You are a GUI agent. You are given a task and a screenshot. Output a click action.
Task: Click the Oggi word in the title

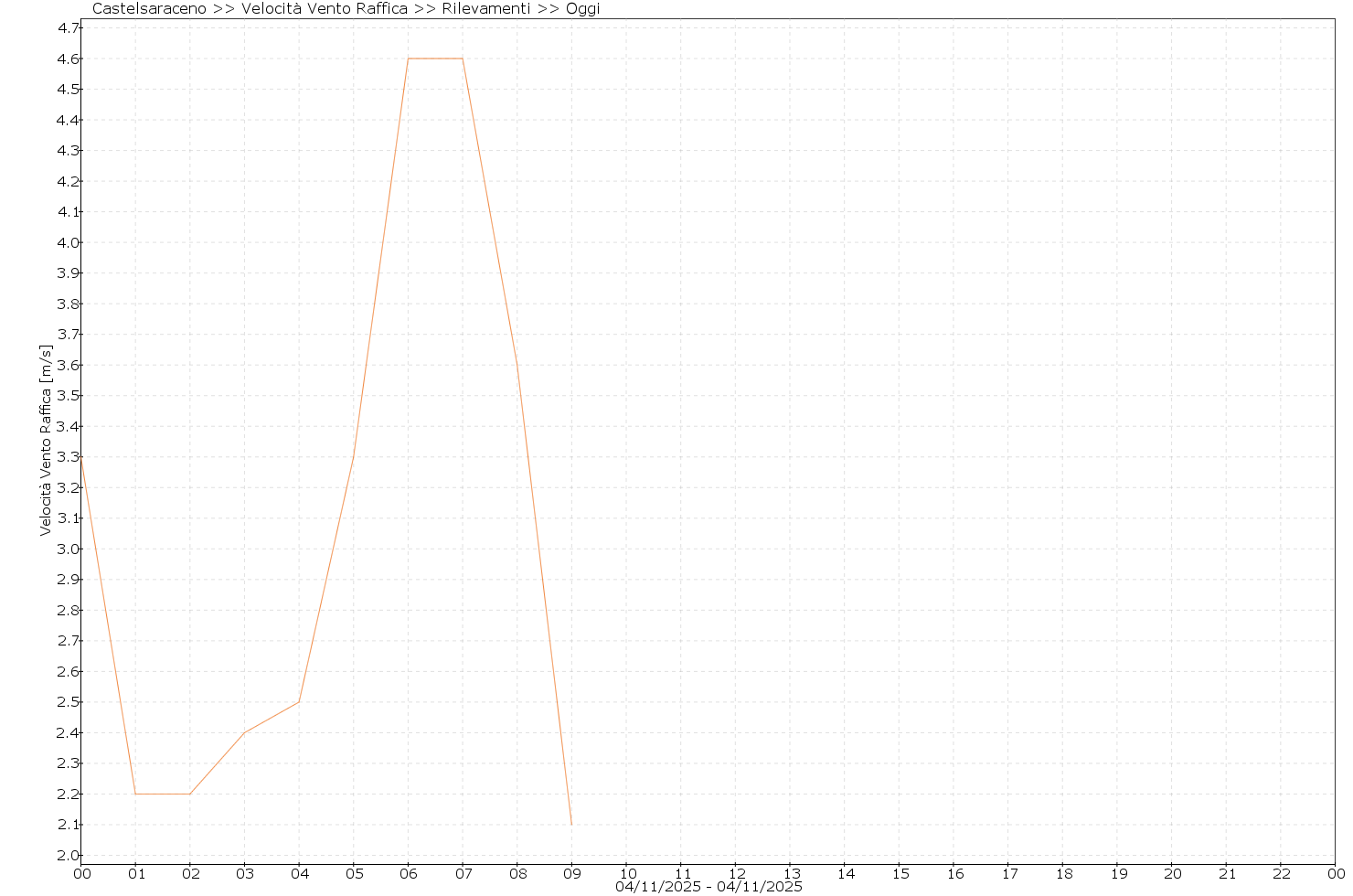click(582, 9)
